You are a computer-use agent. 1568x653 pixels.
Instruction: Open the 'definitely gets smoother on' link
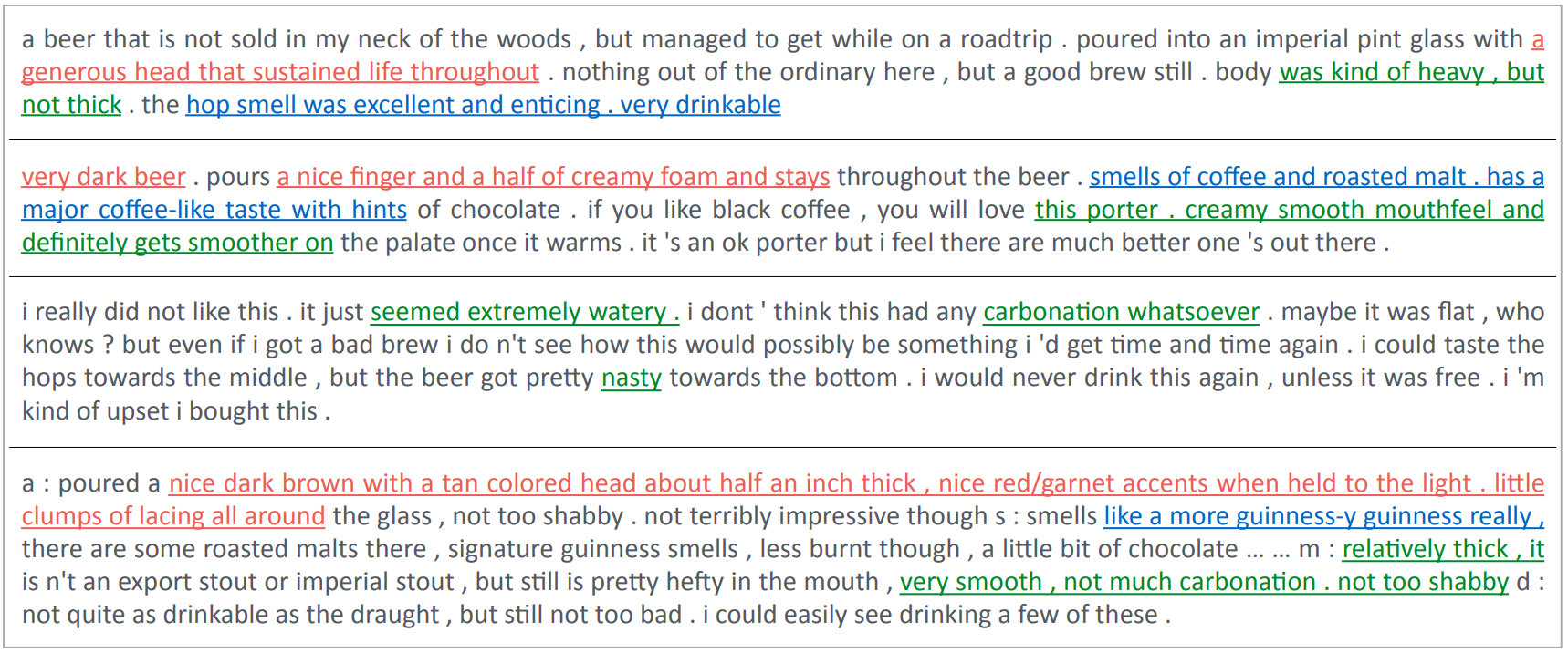coord(178,243)
